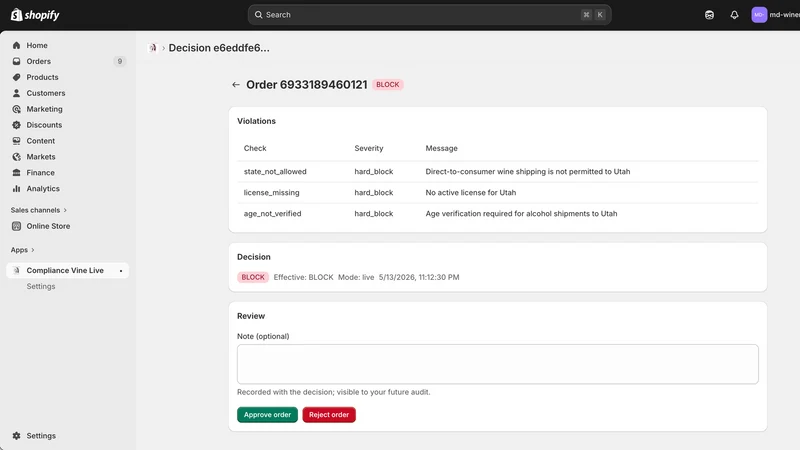The image size is (800, 450).
Task: Click 'No active license for Utah' message
Action: (470, 192)
